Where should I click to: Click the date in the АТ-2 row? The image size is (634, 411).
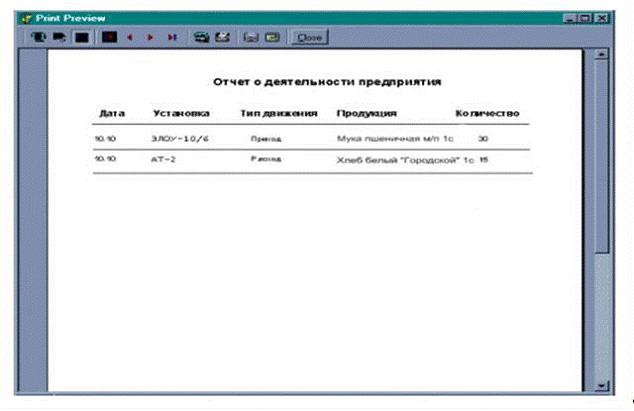[x=105, y=159]
